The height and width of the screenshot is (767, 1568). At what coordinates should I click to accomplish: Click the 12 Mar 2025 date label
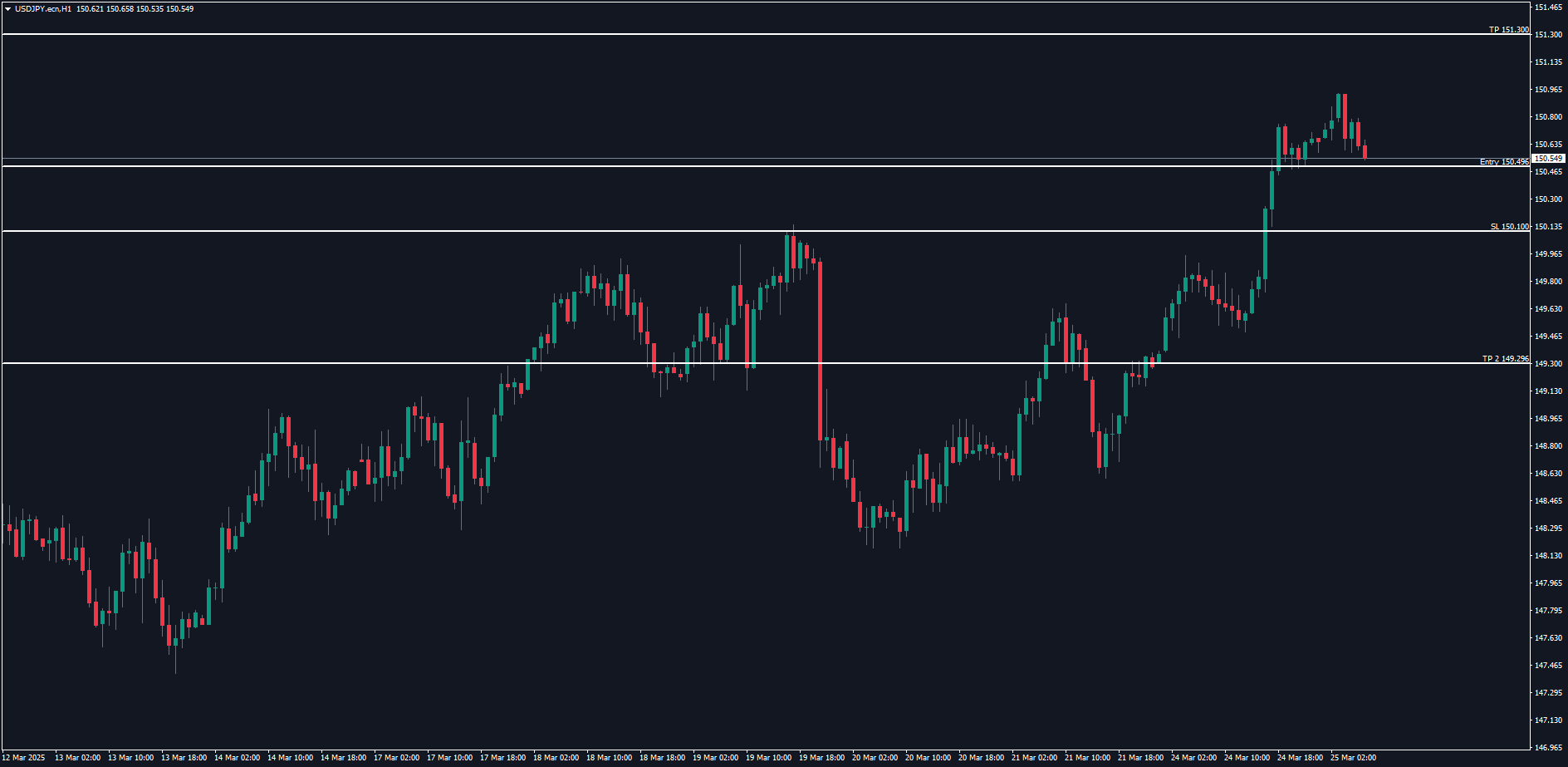point(24,758)
